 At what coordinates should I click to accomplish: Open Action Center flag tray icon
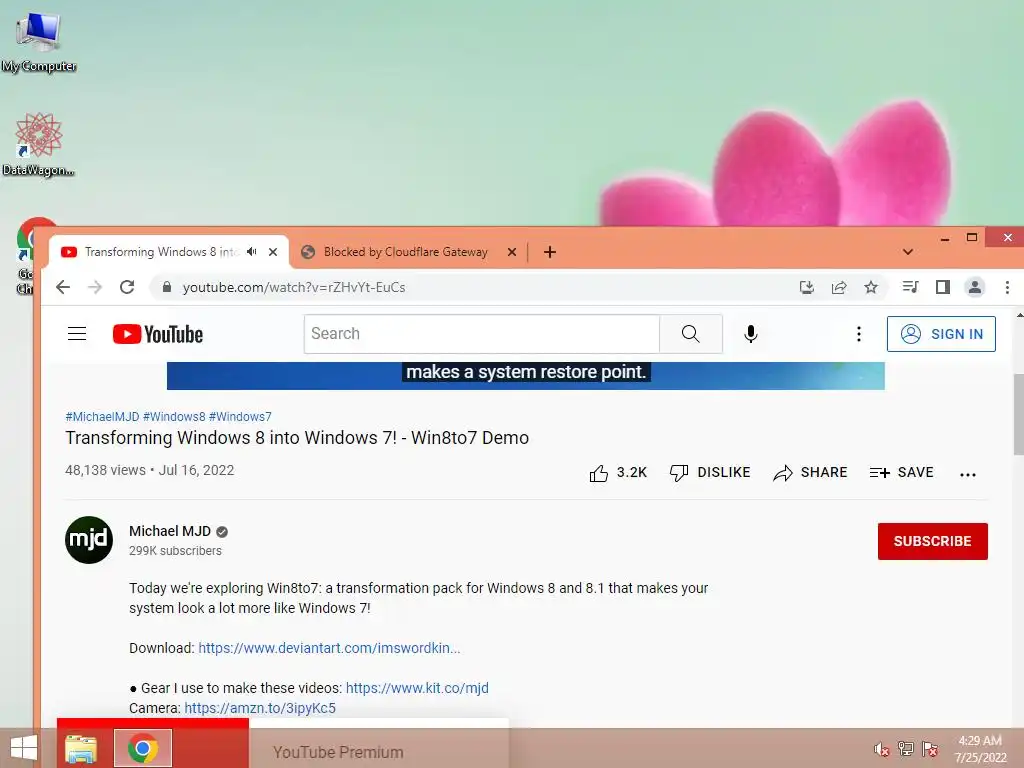coord(930,749)
